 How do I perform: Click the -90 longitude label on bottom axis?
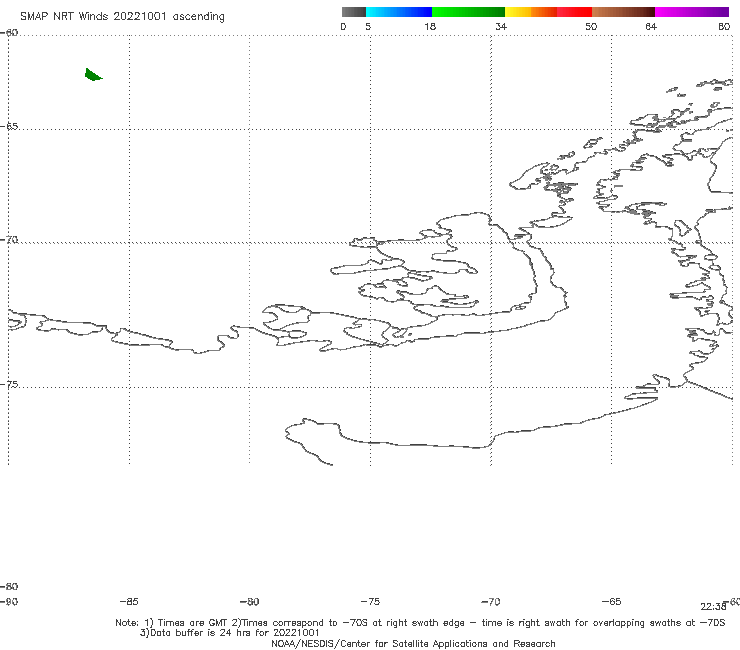(8, 601)
